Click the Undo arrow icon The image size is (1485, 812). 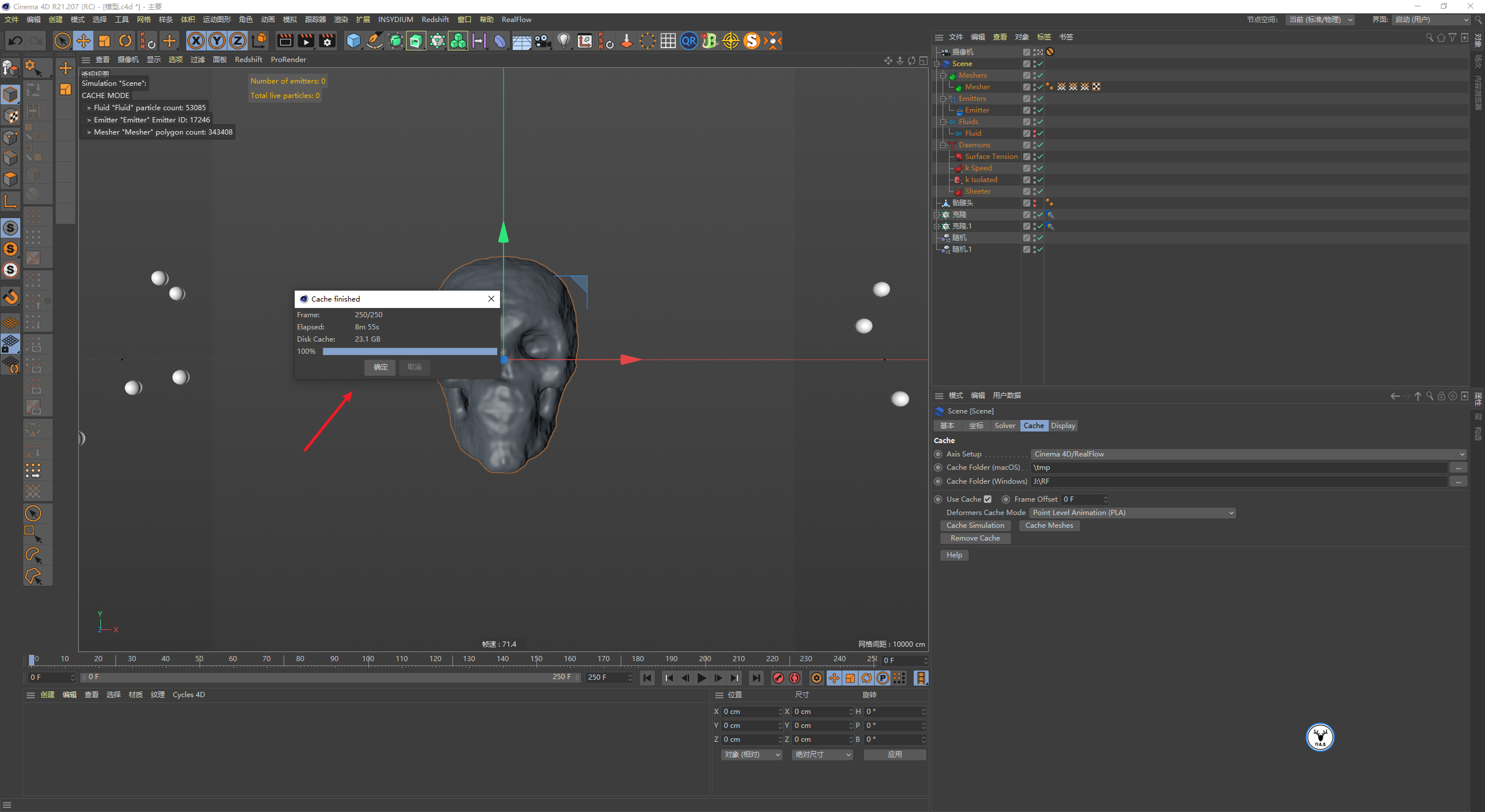16,41
